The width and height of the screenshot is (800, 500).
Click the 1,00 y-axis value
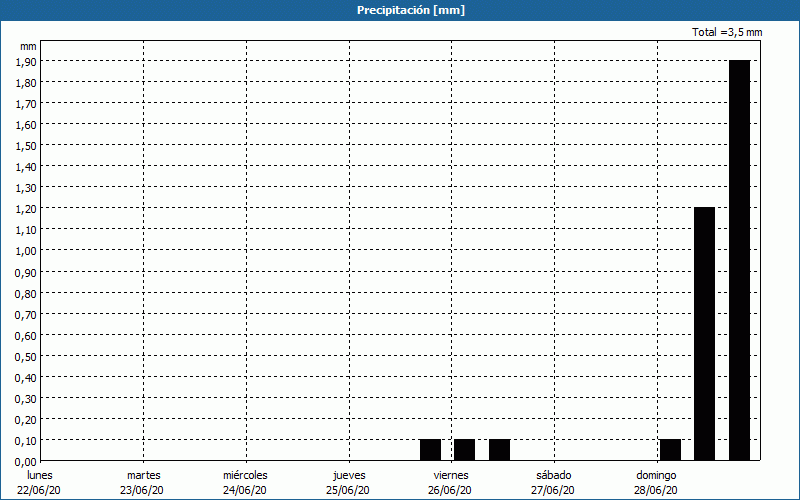click(x=26, y=251)
